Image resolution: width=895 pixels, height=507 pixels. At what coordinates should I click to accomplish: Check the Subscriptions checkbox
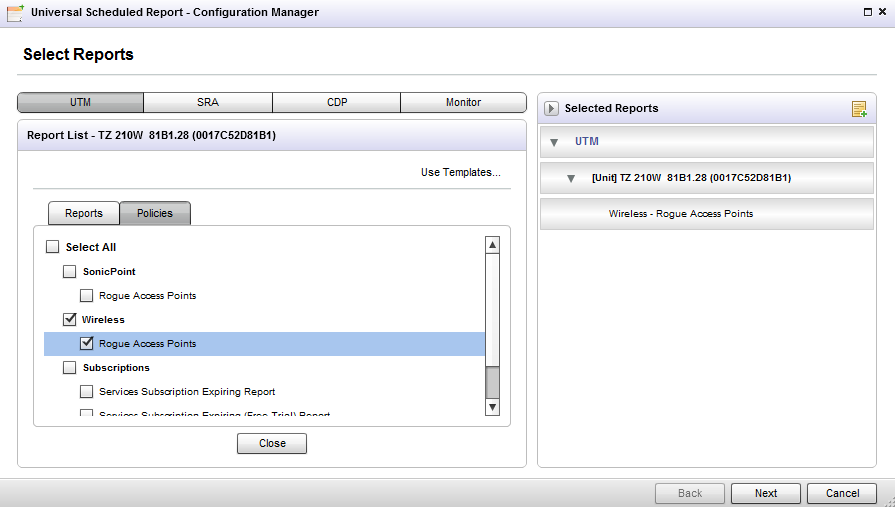coord(70,367)
